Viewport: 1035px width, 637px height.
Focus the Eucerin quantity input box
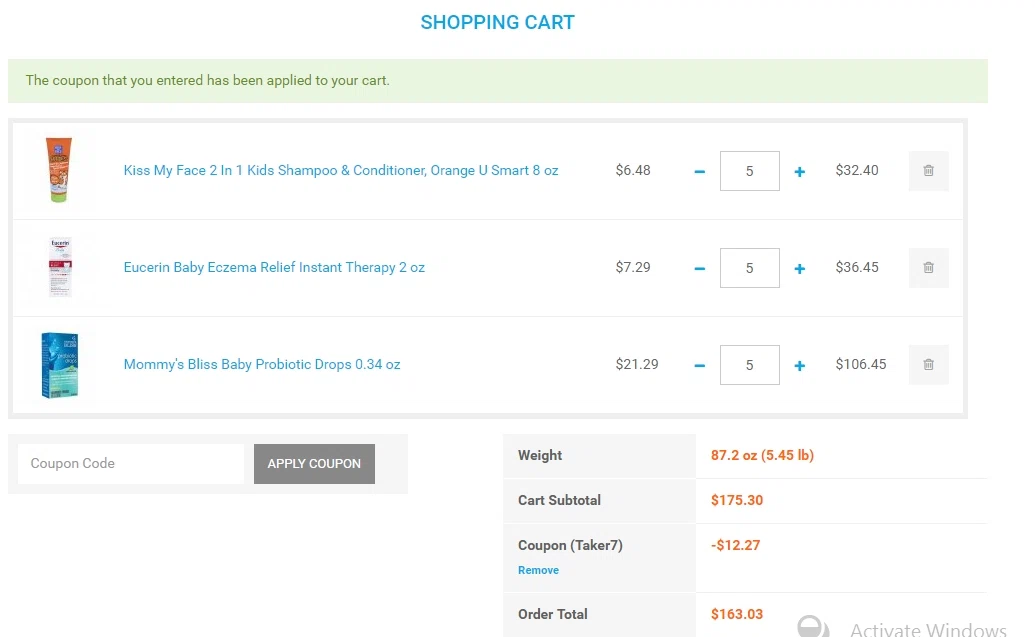point(749,268)
